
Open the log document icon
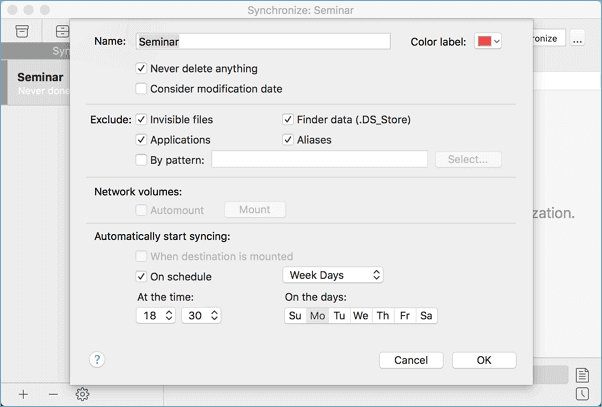click(x=582, y=375)
